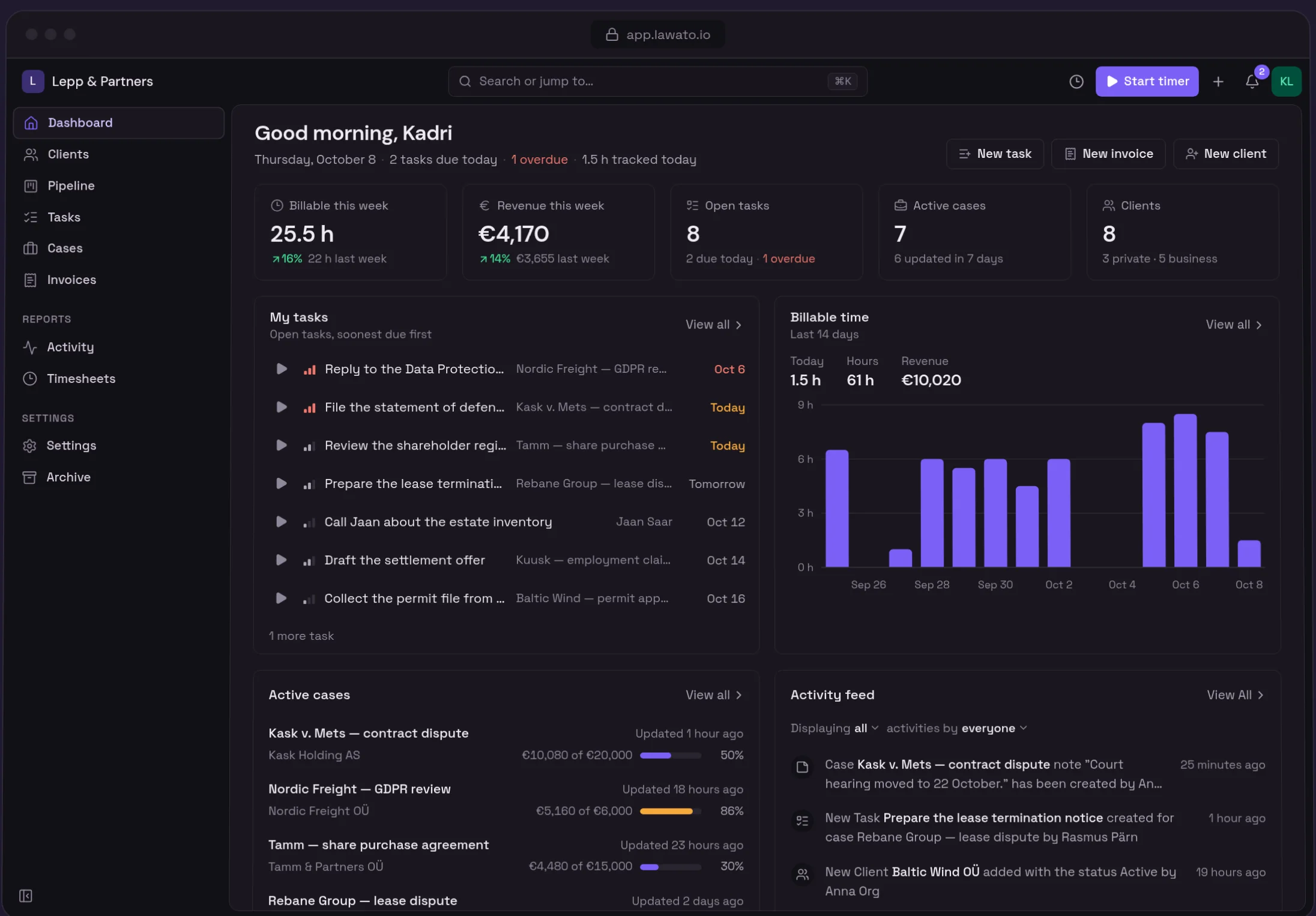1316x916 pixels.
Task: Click priority icon of Reply to the Data Protection task
Action: [309, 370]
